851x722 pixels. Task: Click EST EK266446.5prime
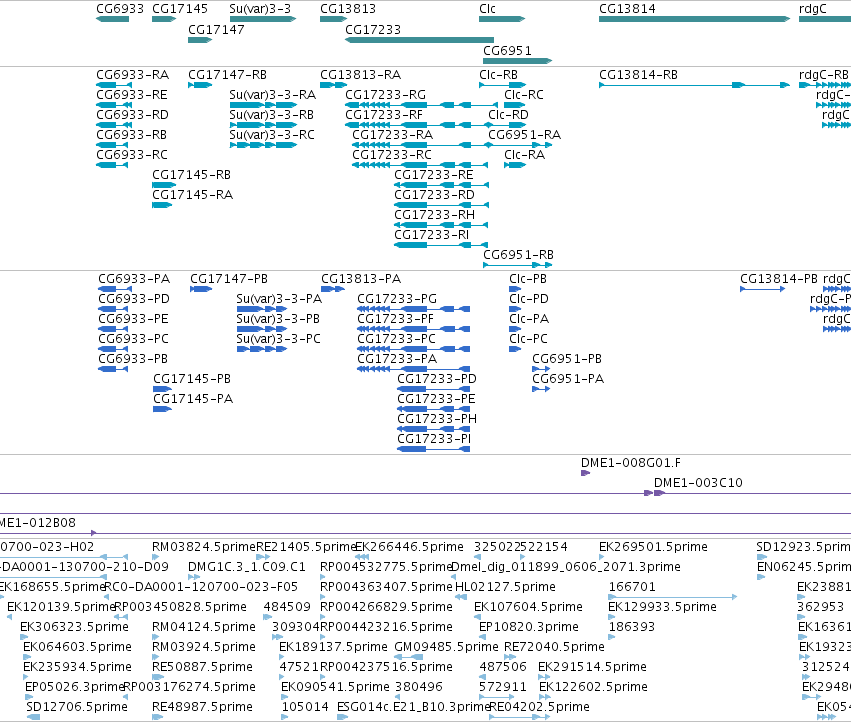tap(409, 547)
